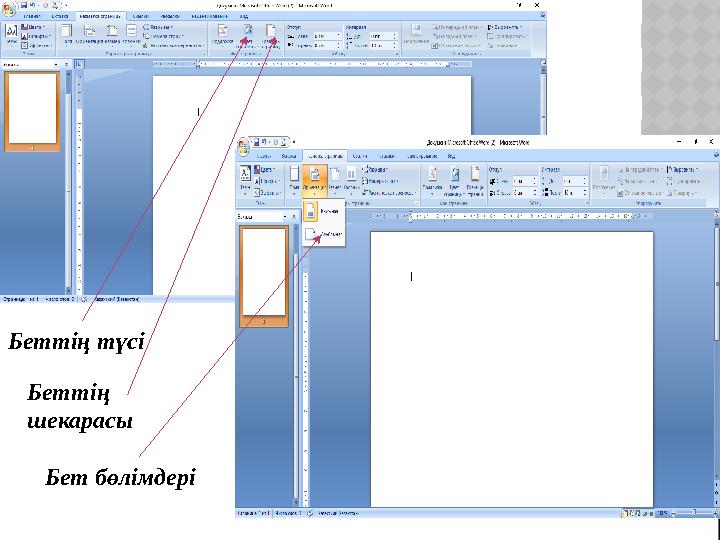Click Bring to Front in the front window
This screenshot has width=720, height=540.
[x=640, y=169]
